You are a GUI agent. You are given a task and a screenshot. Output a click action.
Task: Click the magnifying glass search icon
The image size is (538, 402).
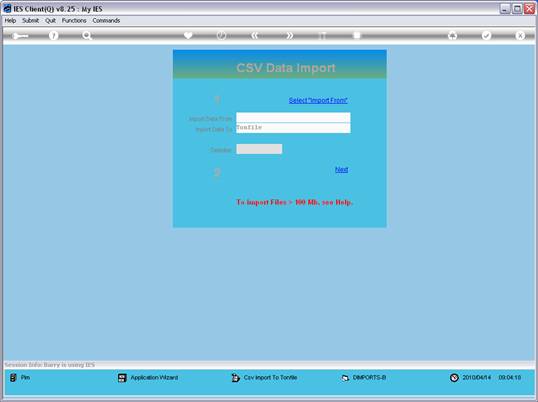[x=87, y=35]
